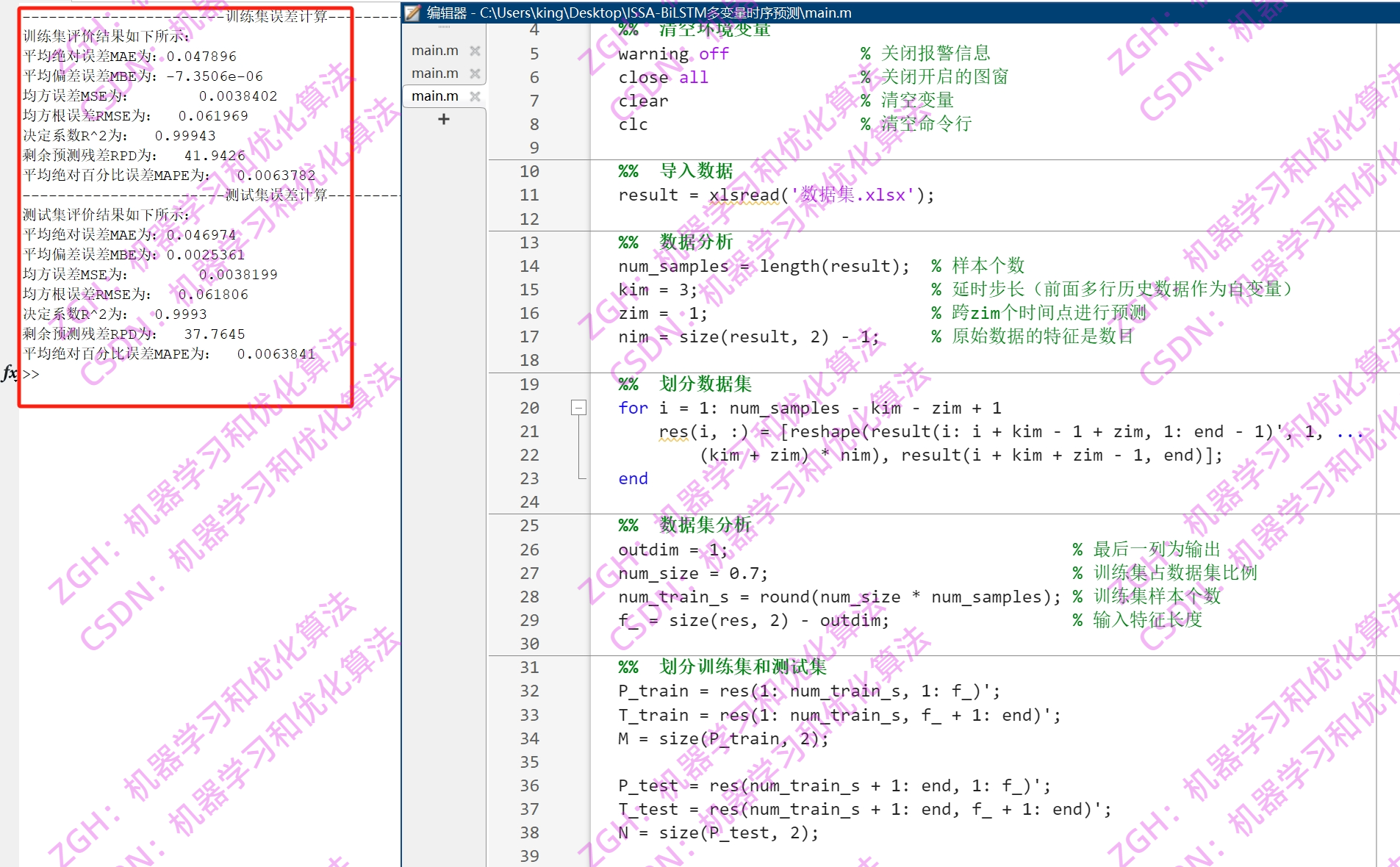
Task: Click the 'clear' command on line 7
Action: 643,101
